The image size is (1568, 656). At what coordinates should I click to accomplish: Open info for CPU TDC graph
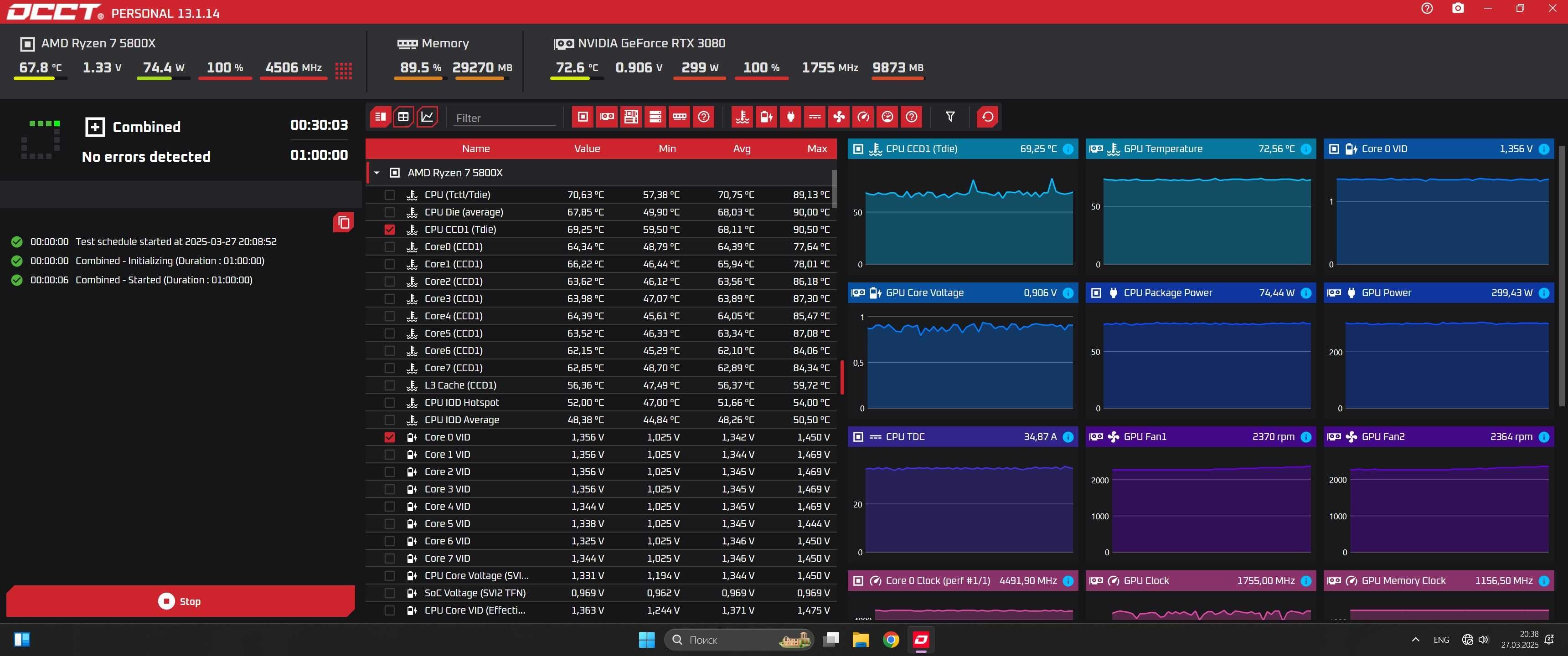(1068, 437)
